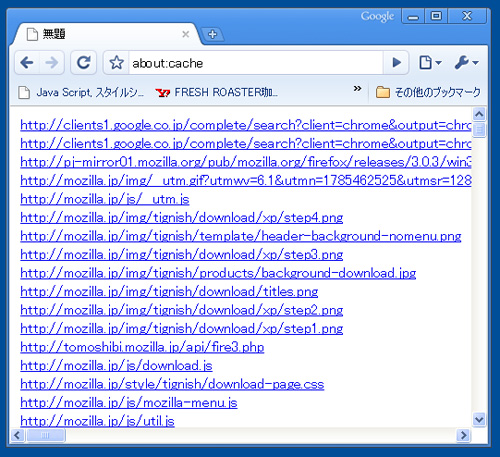
Task: Bookmark this page with the star icon
Action: point(116,63)
